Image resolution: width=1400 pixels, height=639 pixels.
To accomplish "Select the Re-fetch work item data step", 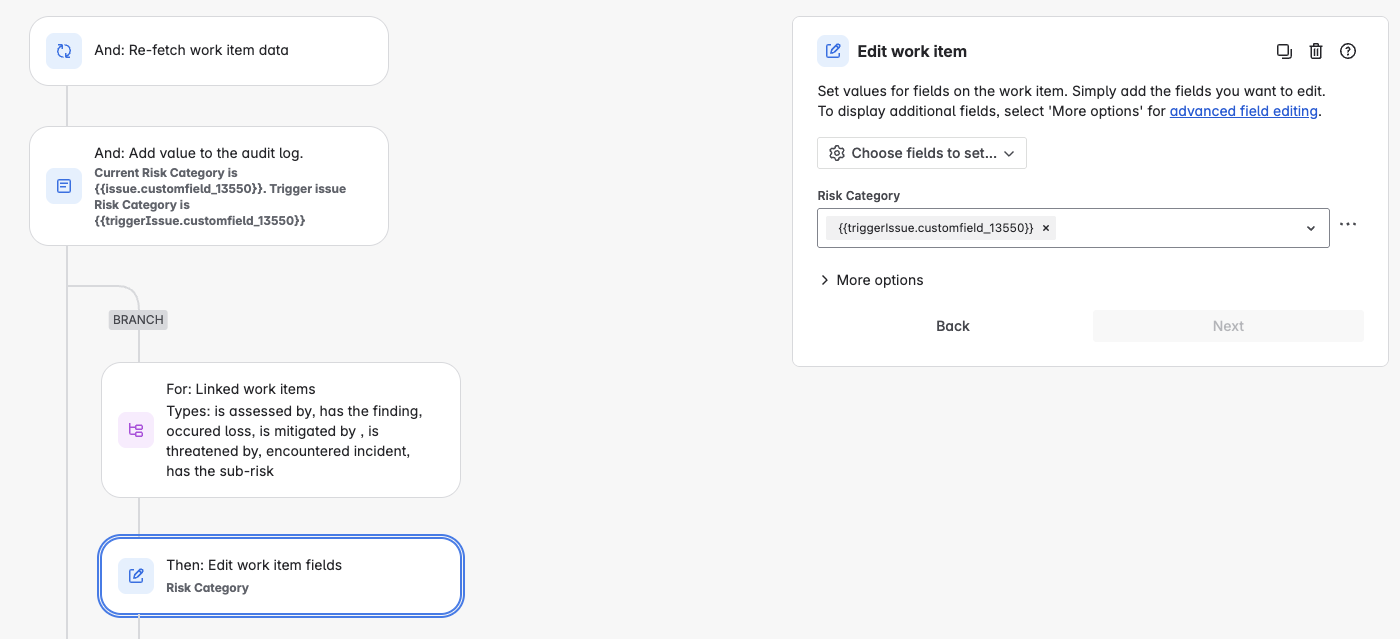I will coord(209,51).
